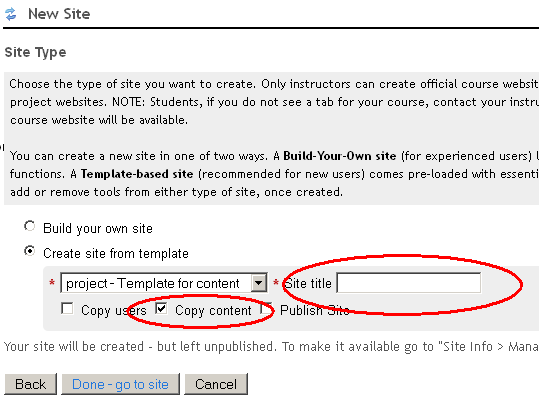The image size is (539, 403).
Task: Cancel the new site creation
Action: (x=216, y=384)
